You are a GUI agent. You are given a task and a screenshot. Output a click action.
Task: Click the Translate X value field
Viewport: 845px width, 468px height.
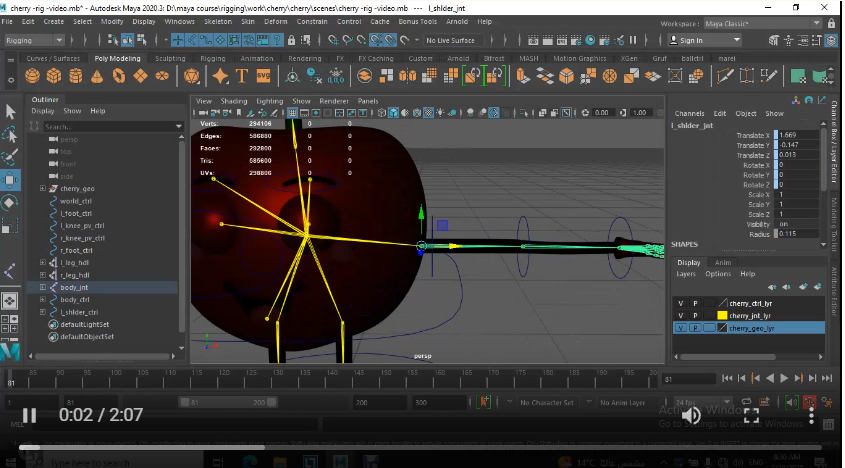pos(798,135)
